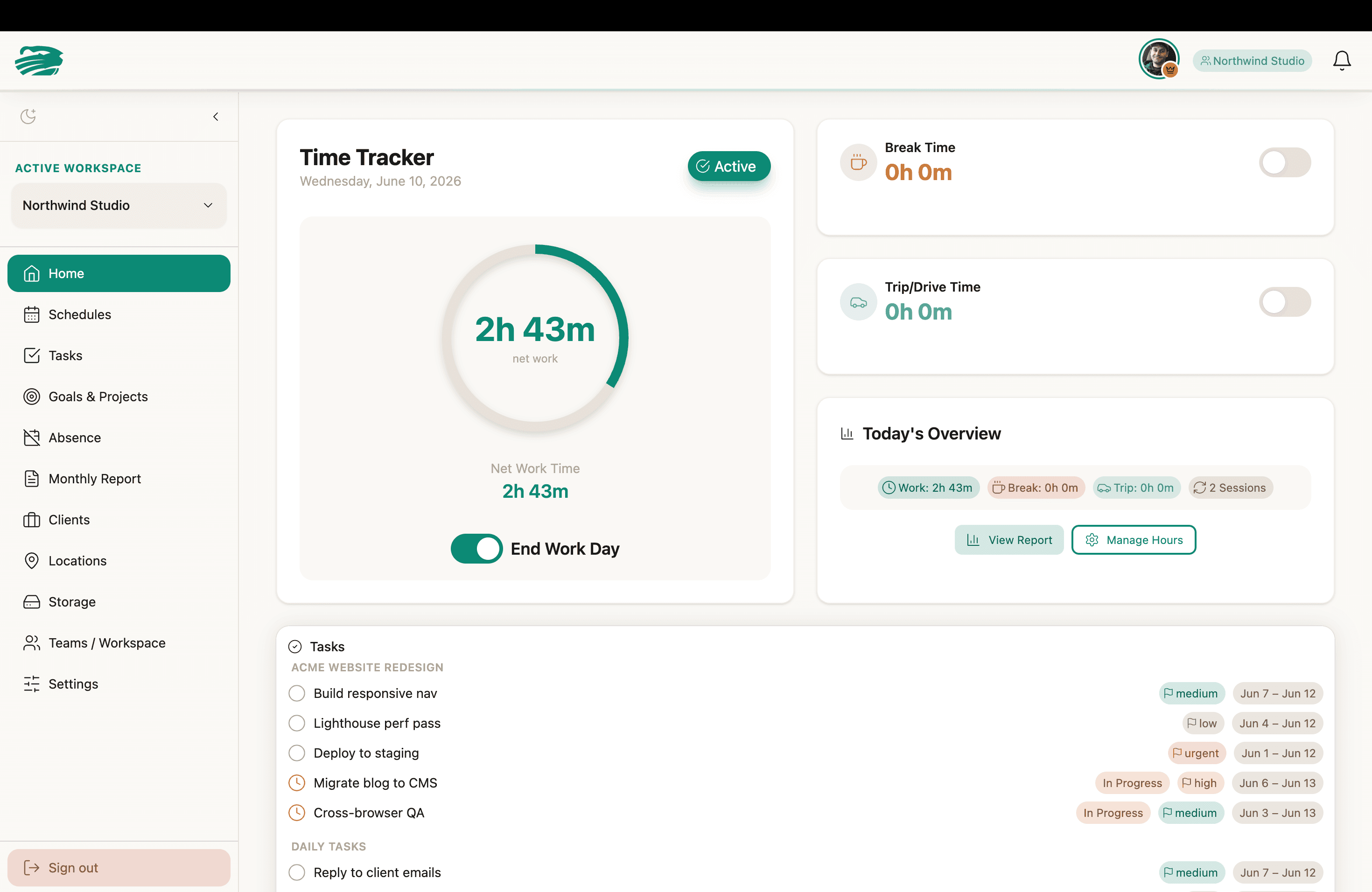Open Tasks page from sidebar
Image resolution: width=1372 pixels, height=892 pixels.
click(119, 355)
